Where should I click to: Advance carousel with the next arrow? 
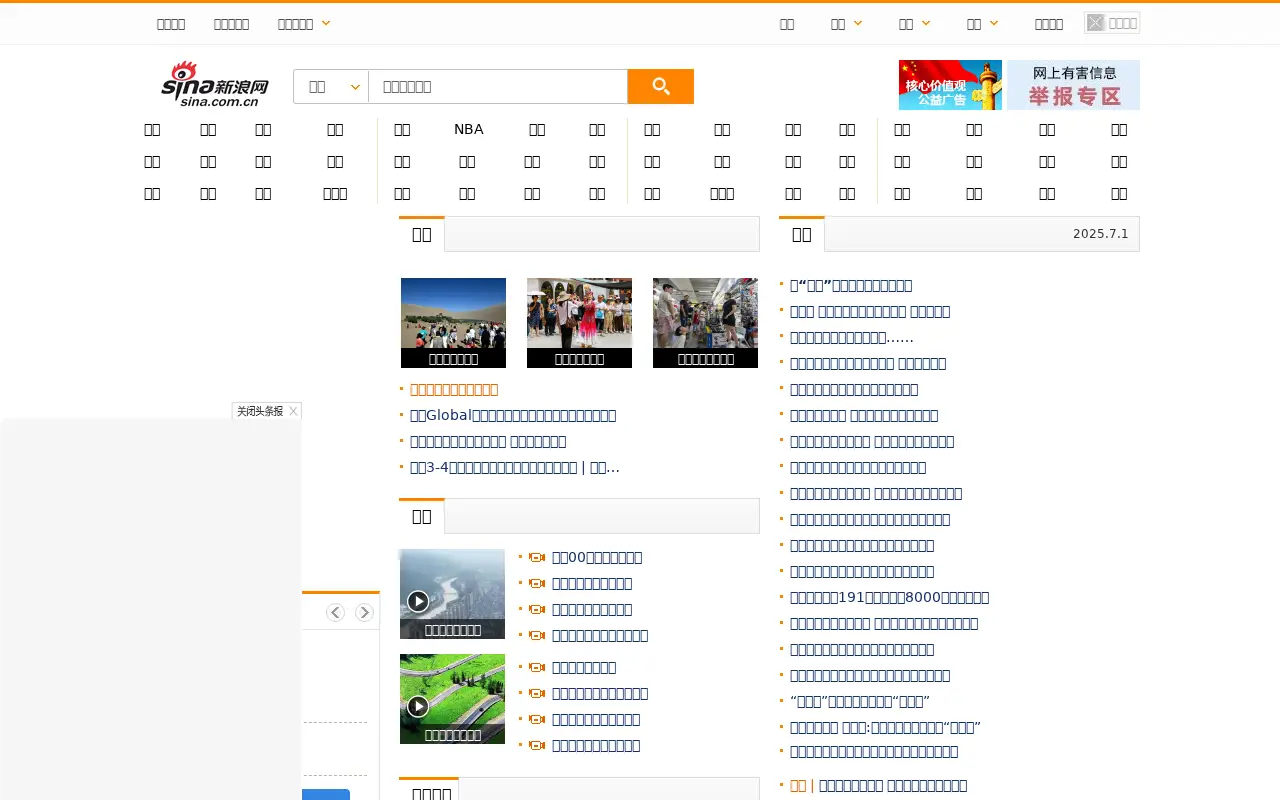click(364, 612)
